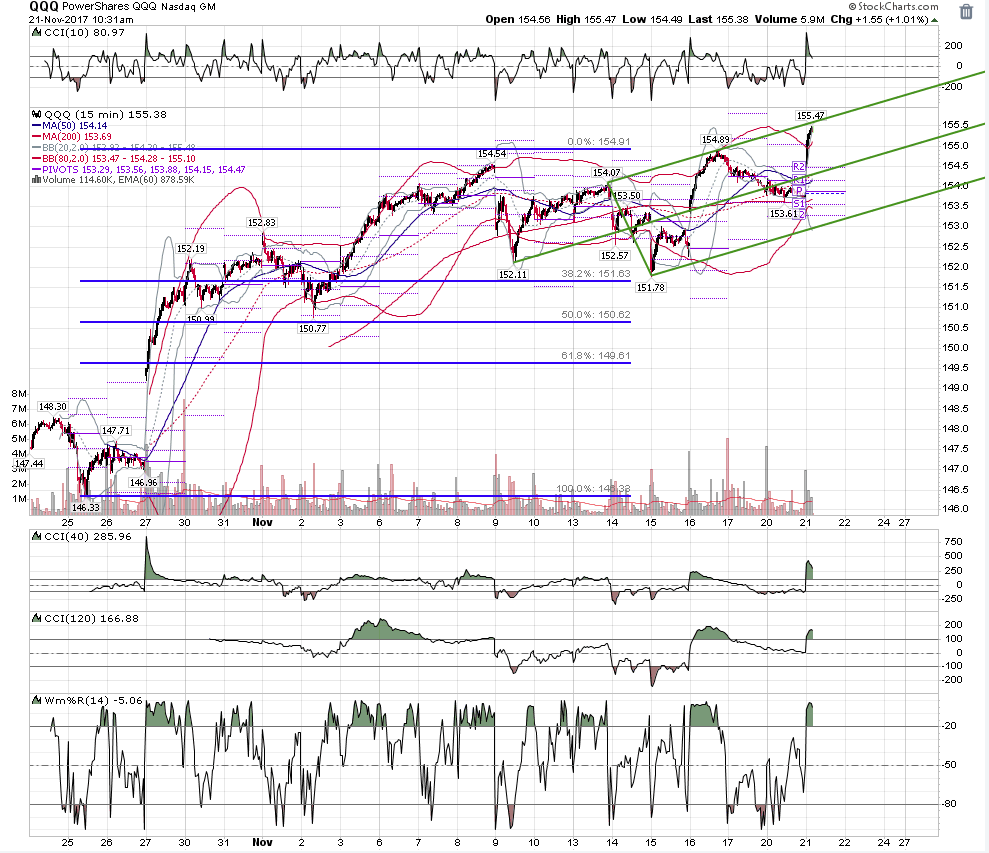This screenshot has height=853, width=989.
Task: Click the R2 pivot marker
Action: click(799, 167)
